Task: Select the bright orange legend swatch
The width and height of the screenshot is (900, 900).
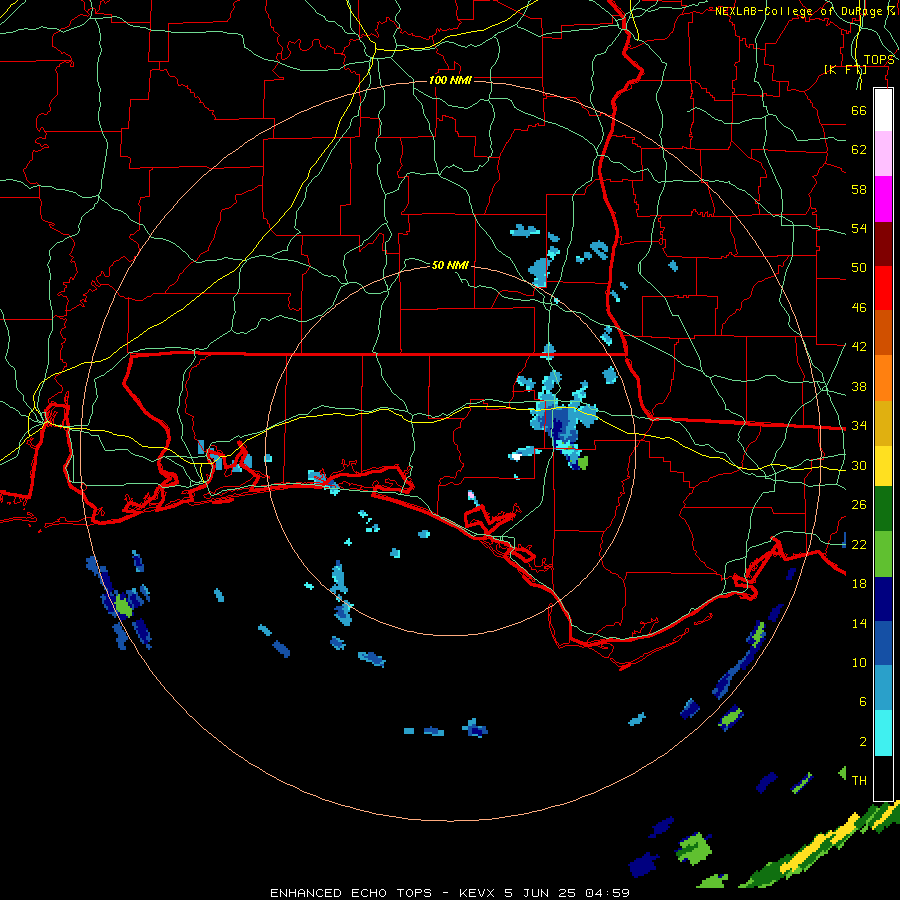Action: (x=883, y=378)
